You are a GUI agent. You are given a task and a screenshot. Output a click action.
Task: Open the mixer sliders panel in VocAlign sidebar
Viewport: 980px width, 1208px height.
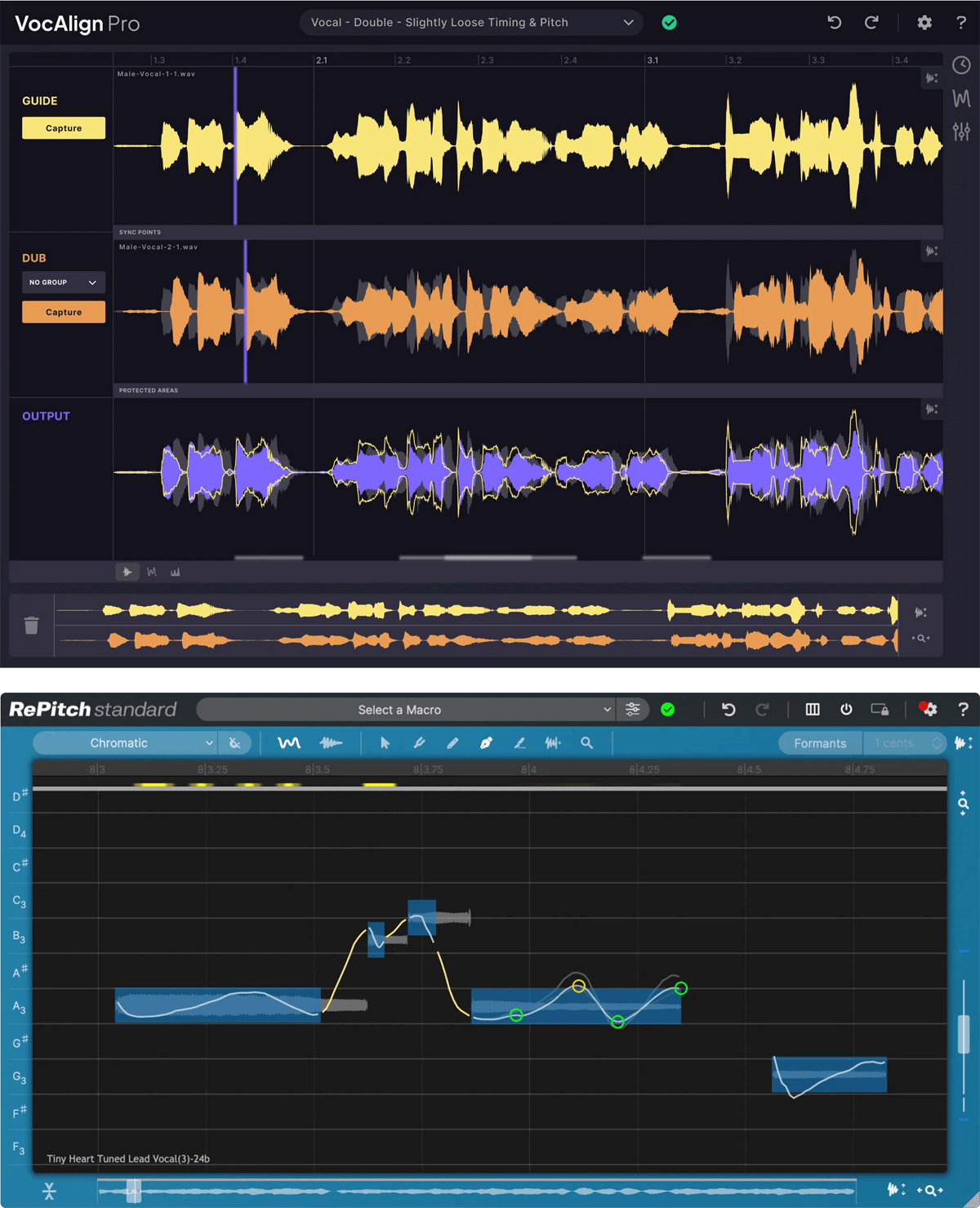click(961, 131)
